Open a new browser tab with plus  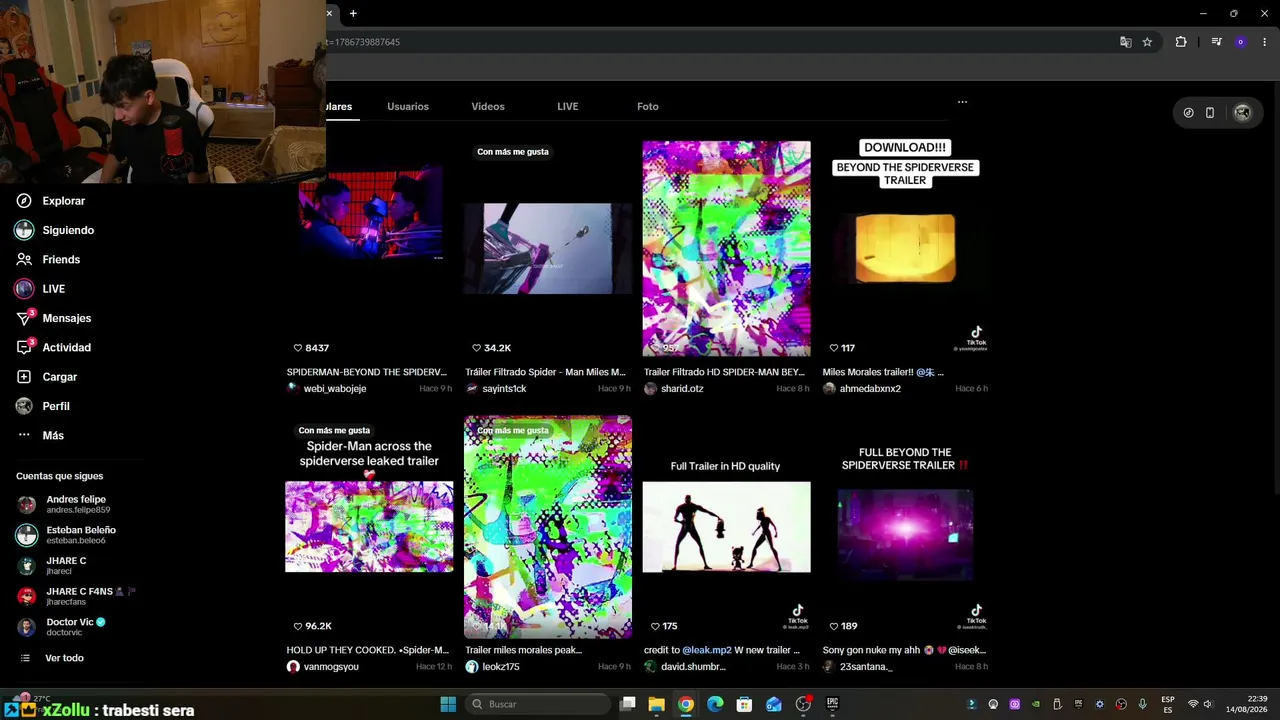point(353,13)
